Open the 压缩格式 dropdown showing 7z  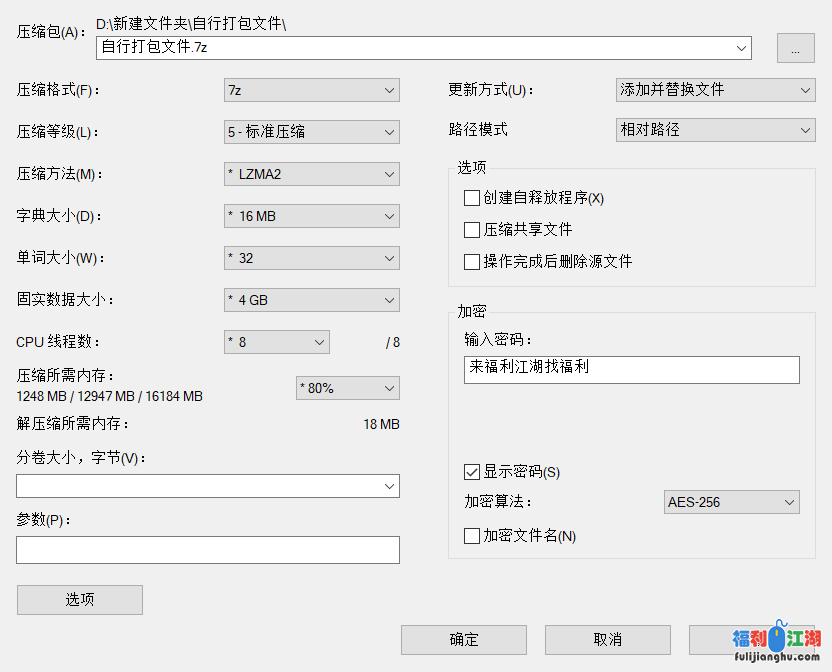coord(311,90)
